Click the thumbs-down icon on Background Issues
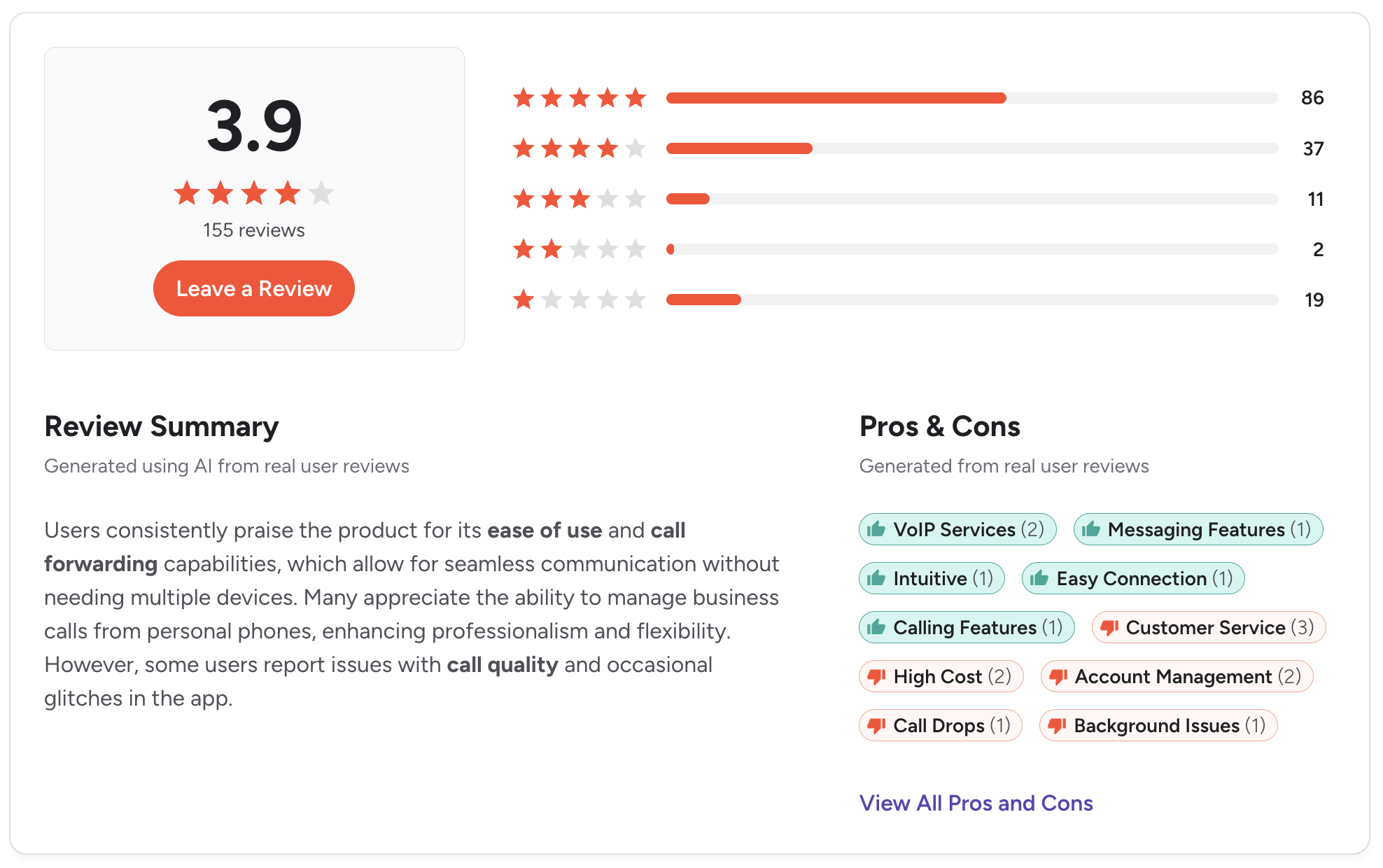Image resolution: width=1383 pixels, height=868 pixels. pyautogui.click(x=1058, y=725)
